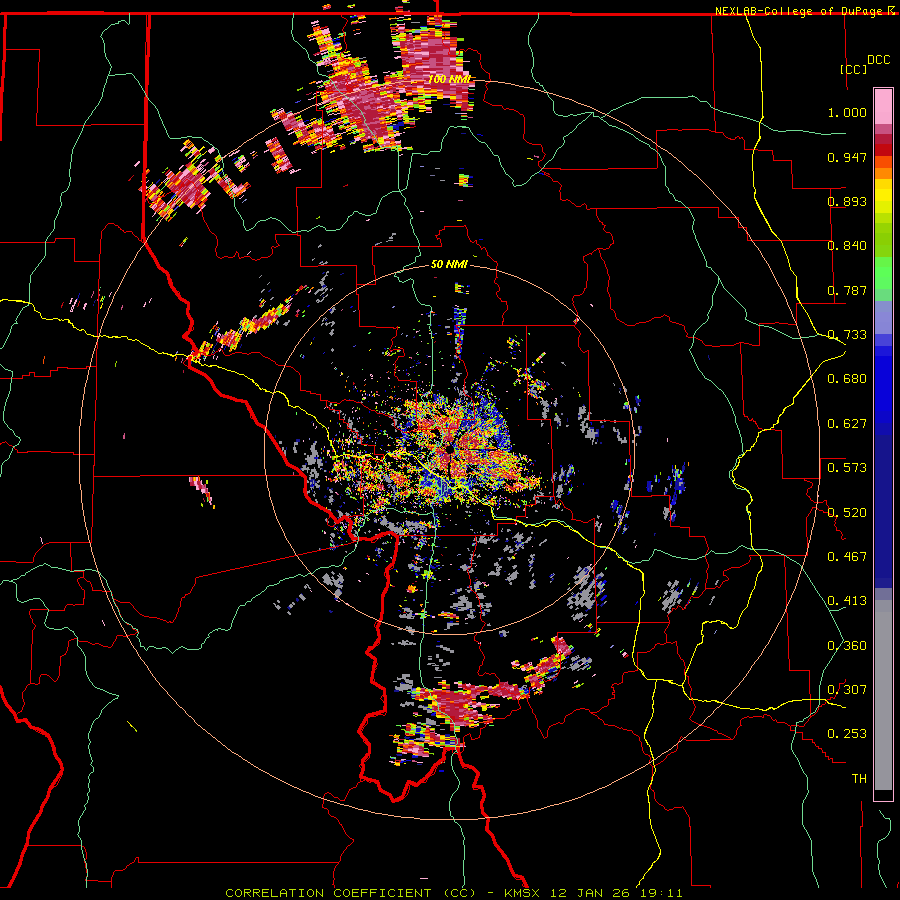The image size is (900, 900).
Task: Select the 0.307 scale value
Action: coord(847,689)
